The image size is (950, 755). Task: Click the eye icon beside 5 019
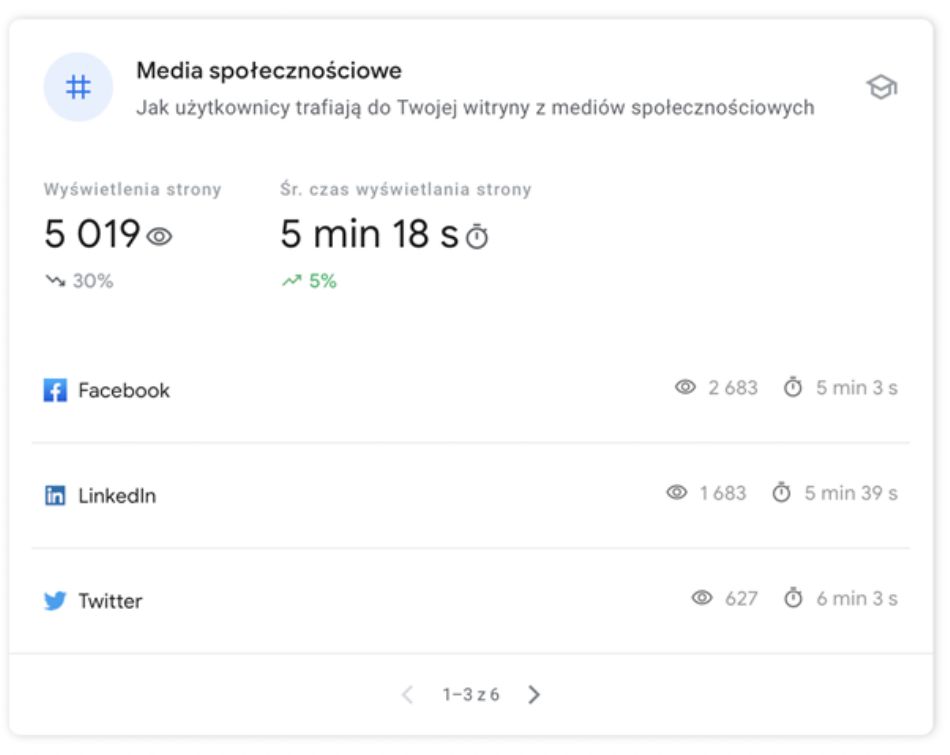tap(159, 237)
